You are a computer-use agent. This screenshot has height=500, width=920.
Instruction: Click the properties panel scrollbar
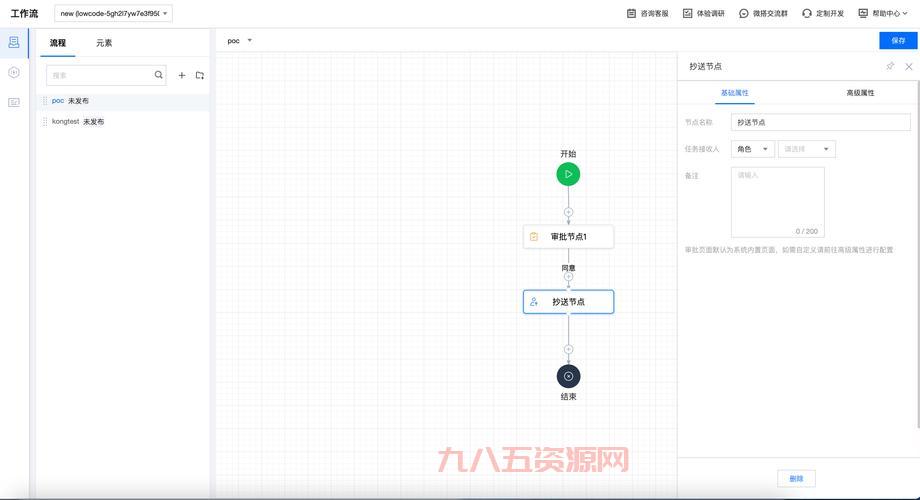918,254
